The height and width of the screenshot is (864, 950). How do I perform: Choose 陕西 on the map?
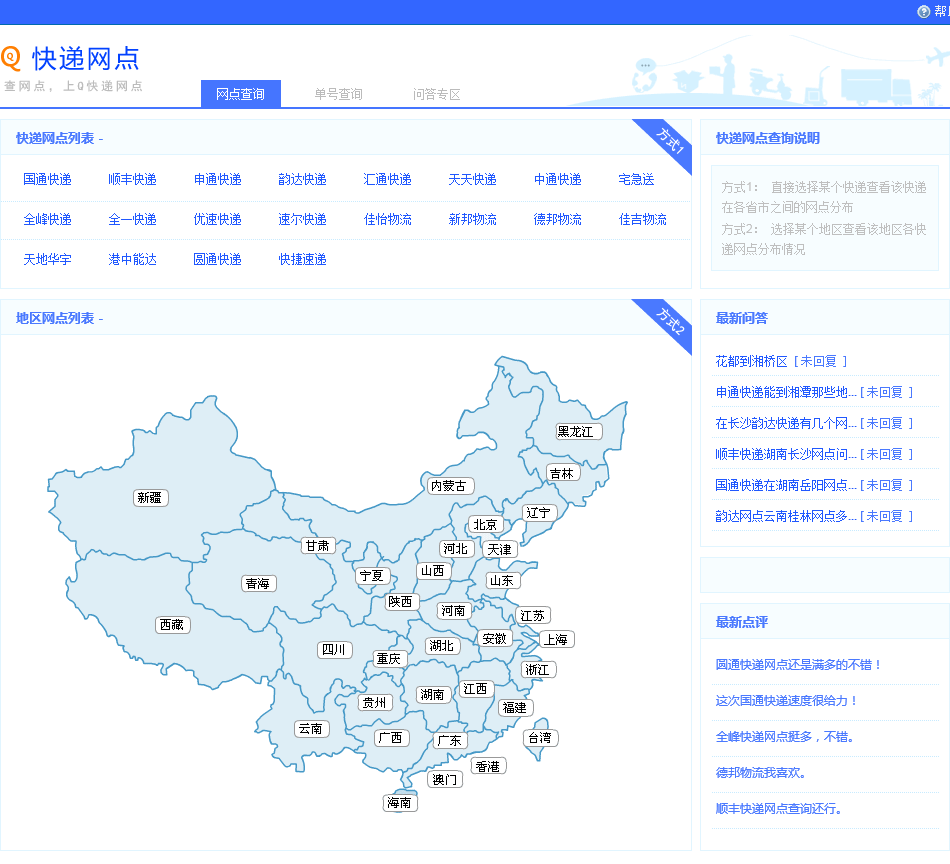click(400, 601)
